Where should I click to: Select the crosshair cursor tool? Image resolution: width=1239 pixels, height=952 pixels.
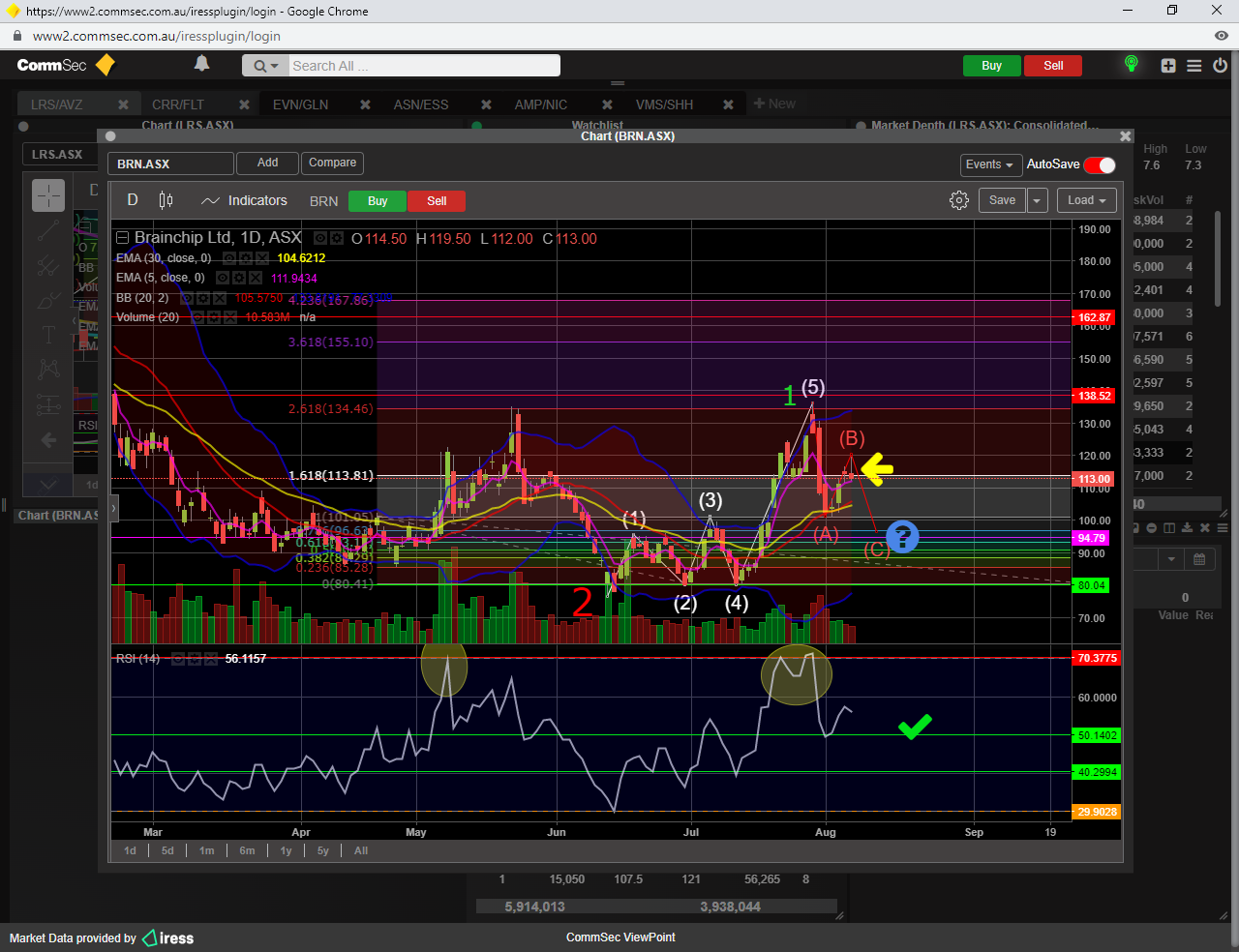(x=48, y=195)
